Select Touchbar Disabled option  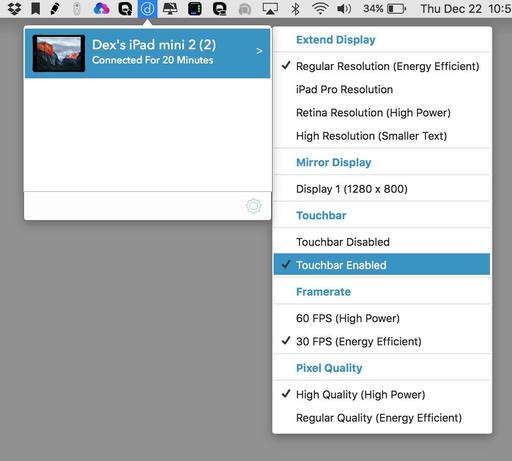click(x=382, y=242)
